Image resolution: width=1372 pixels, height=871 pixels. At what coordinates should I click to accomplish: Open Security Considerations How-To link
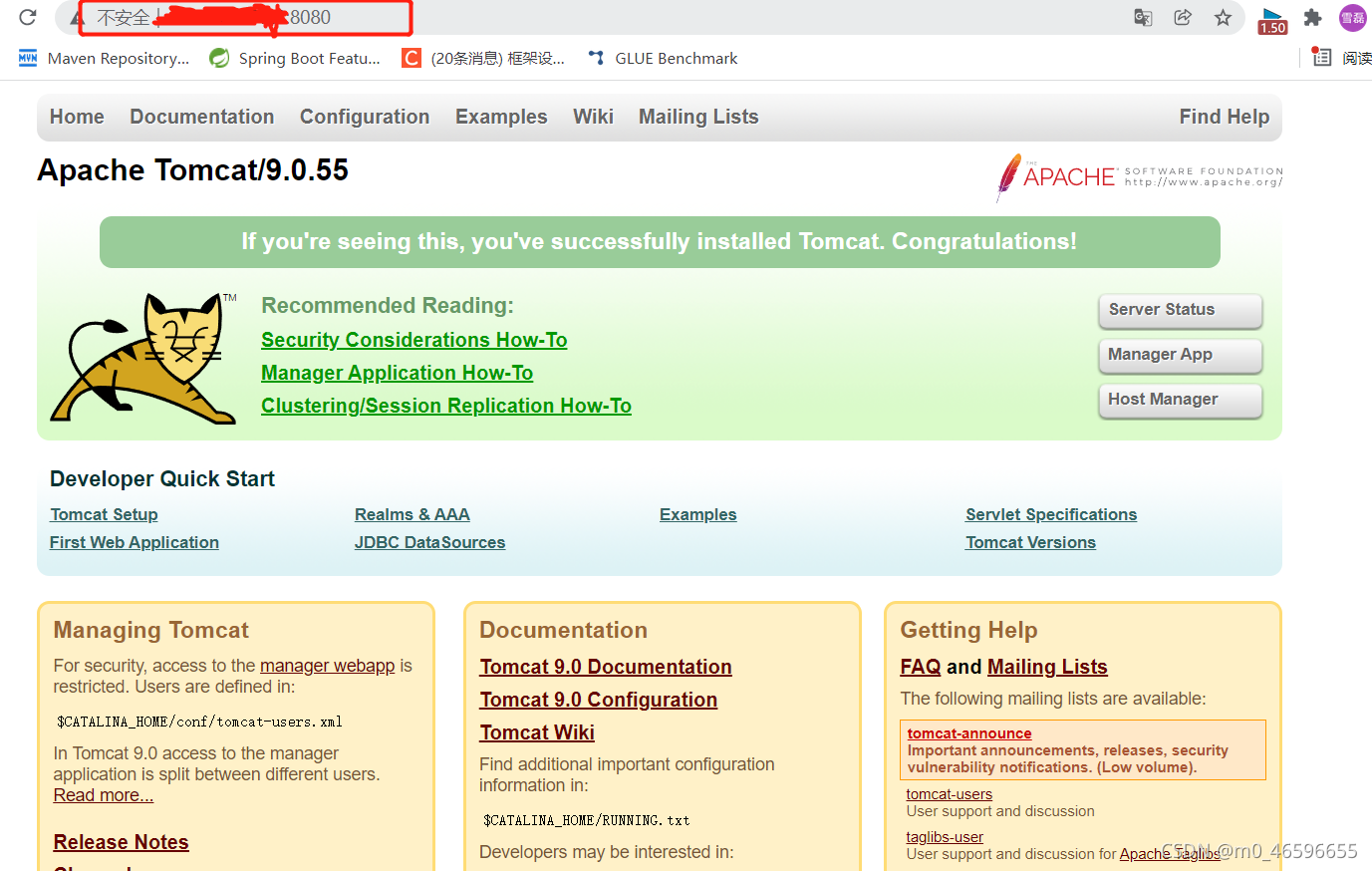(414, 340)
